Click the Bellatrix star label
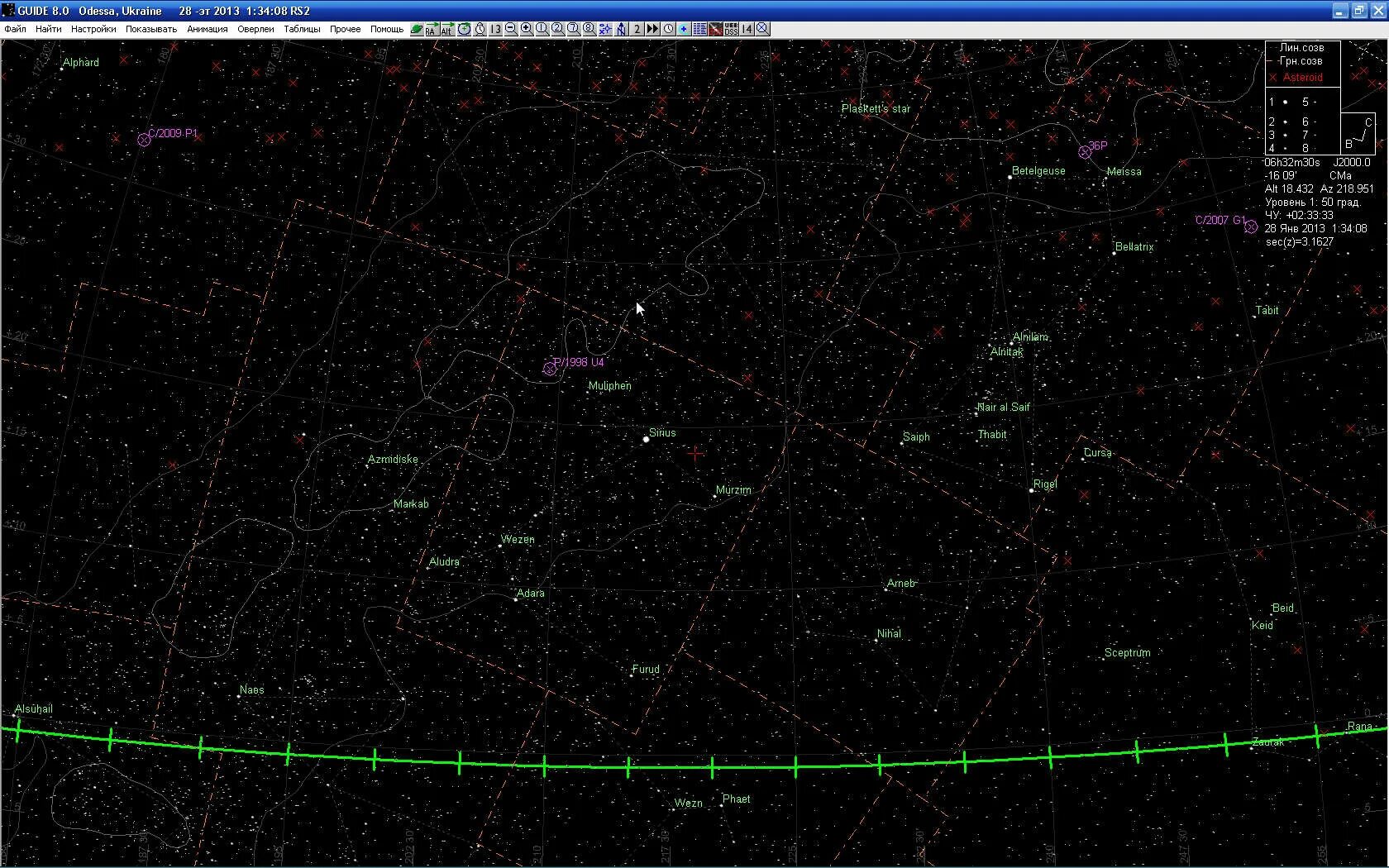Image resolution: width=1389 pixels, height=868 pixels. pyautogui.click(x=1134, y=247)
